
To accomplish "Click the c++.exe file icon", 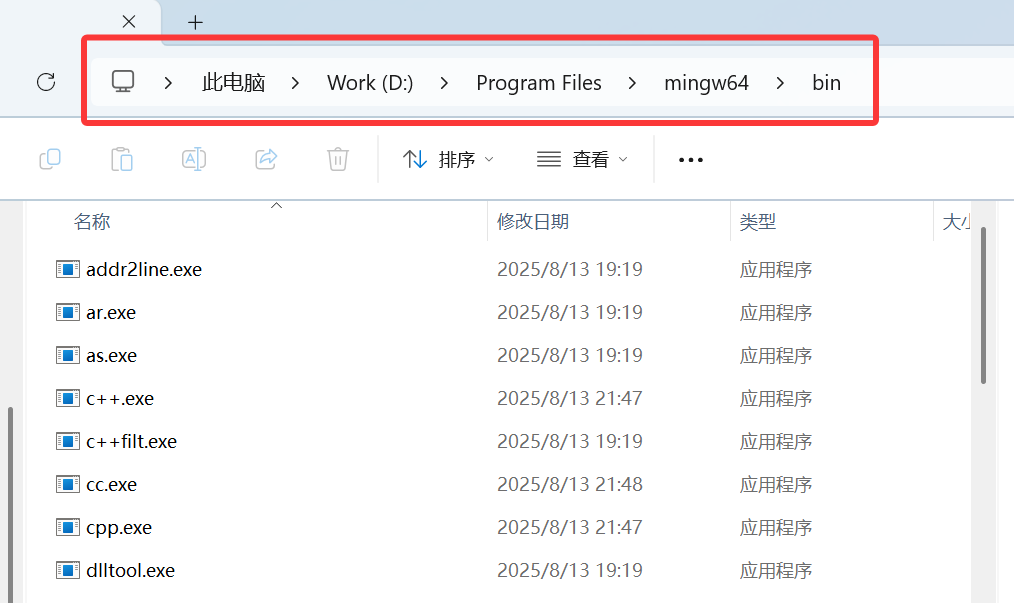I will 68,398.
